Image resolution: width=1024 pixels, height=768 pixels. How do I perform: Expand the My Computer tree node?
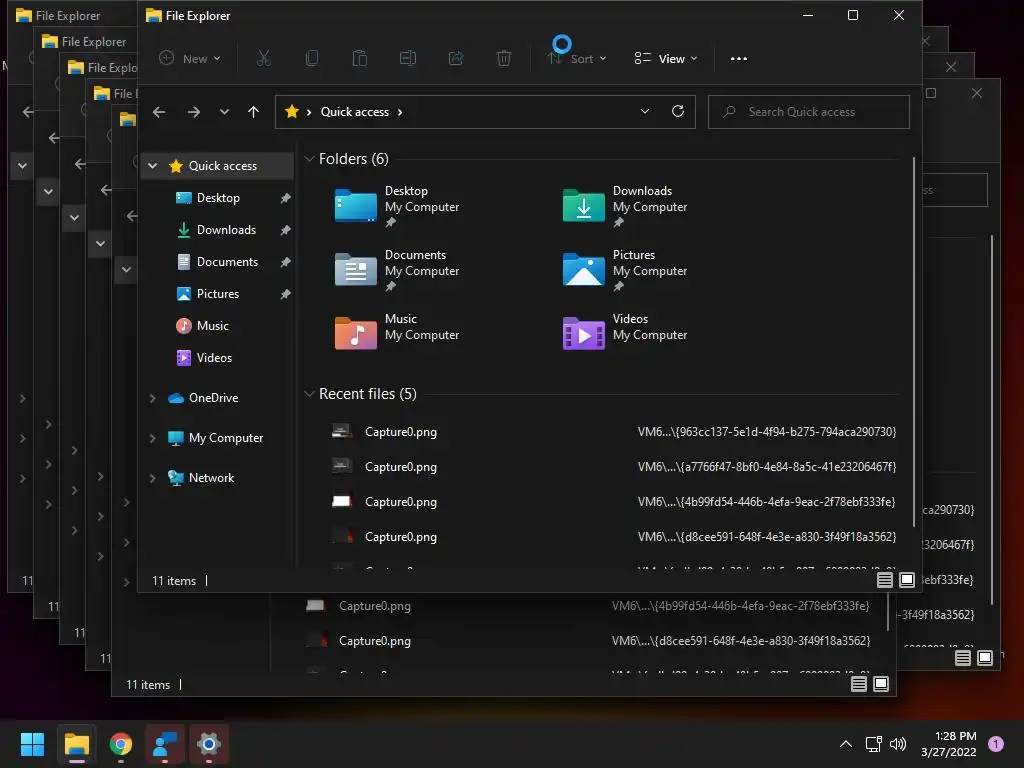tap(153, 438)
